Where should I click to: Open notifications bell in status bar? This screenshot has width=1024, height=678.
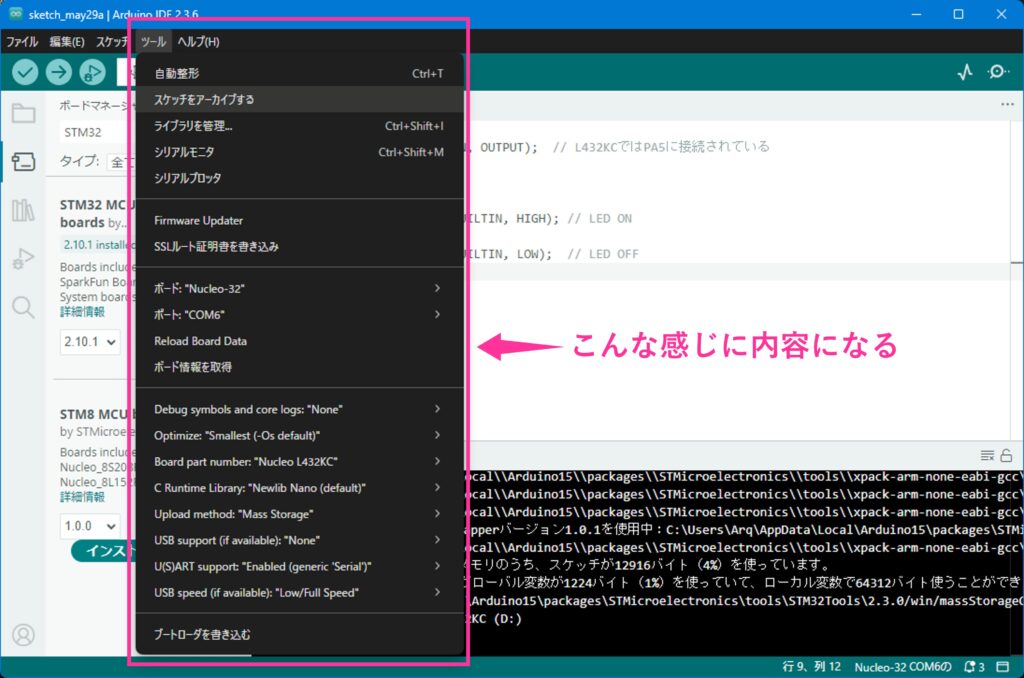974,667
